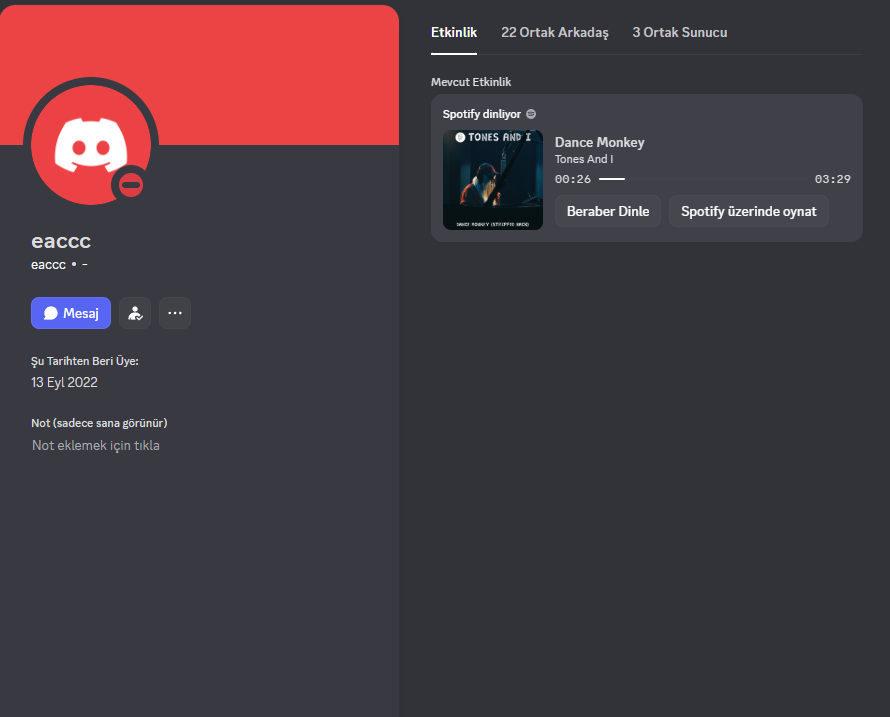Click Spotify üzerinde oynat button
Screen dimensions: 890x717
pyautogui.click(x=749, y=211)
